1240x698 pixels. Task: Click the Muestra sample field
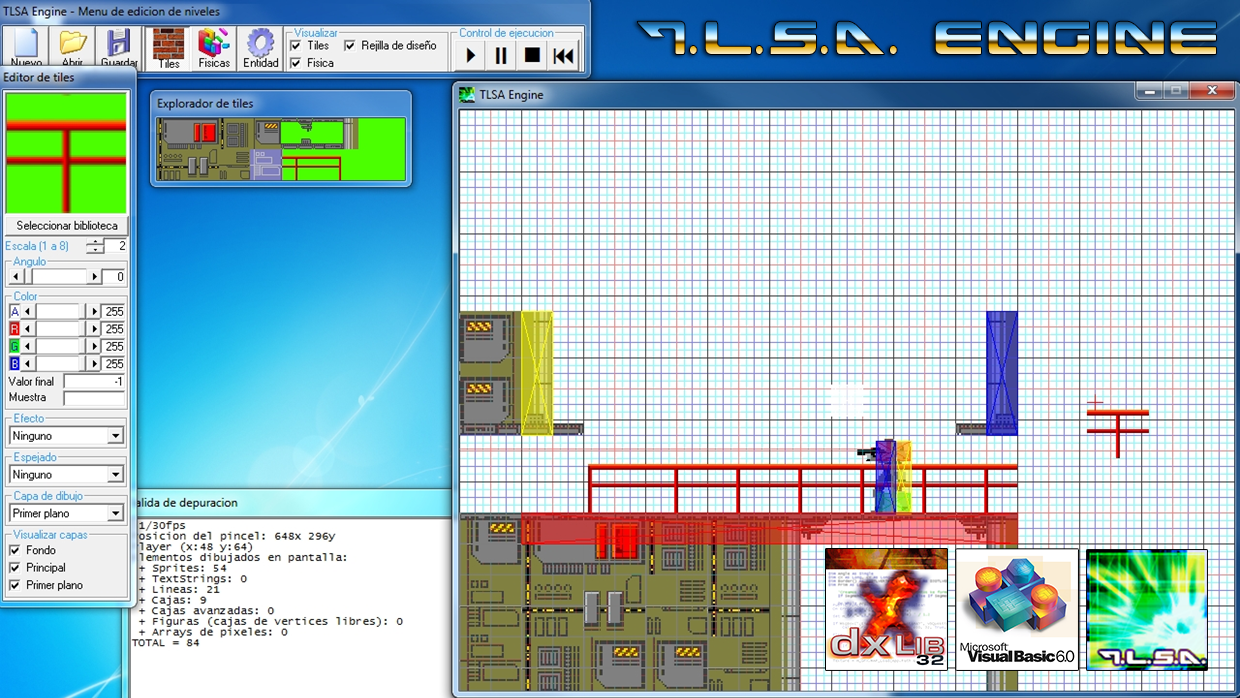tap(94, 397)
